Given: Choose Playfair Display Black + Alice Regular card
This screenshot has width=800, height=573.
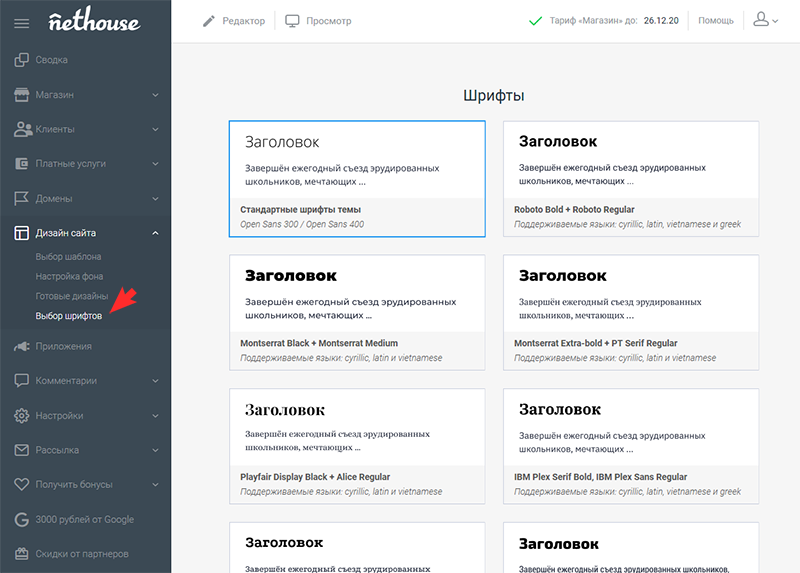Looking at the screenshot, I should (x=357, y=446).
